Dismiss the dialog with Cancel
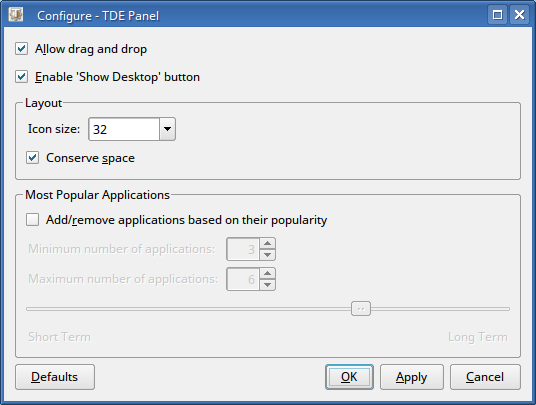Screen dimensions: 536x405 (485, 377)
